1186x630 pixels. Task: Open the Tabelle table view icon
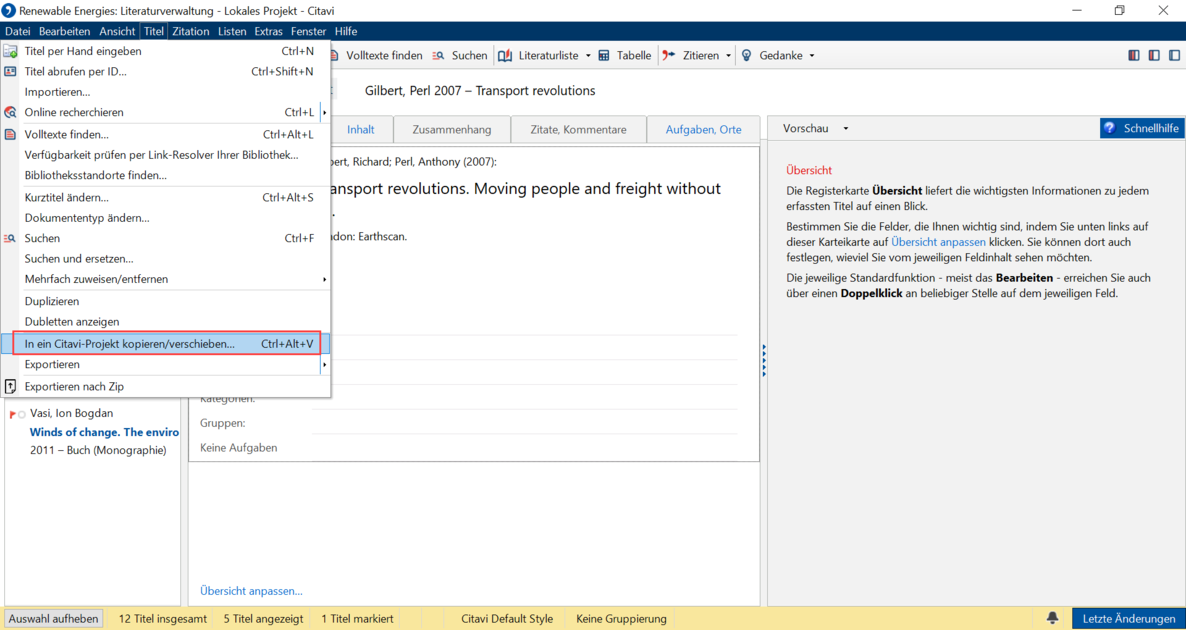click(604, 55)
